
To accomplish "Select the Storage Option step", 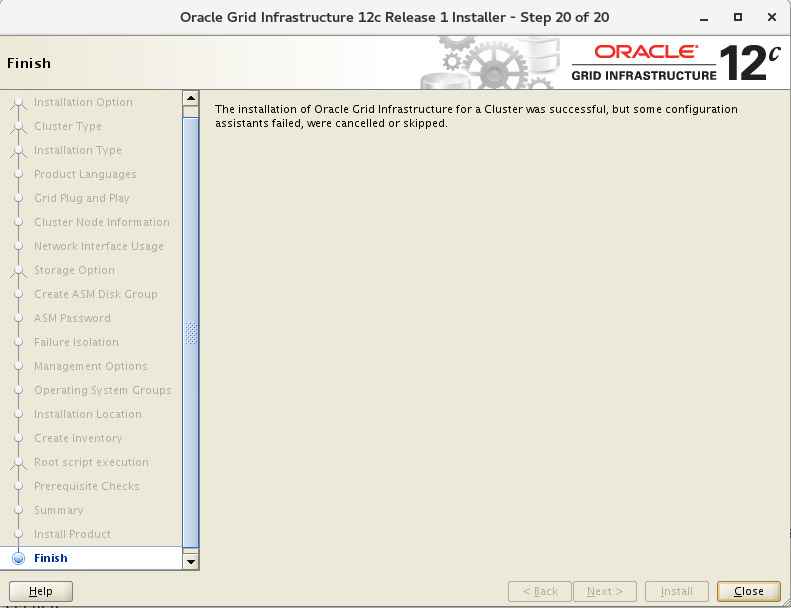I will pyautogui.click(x=74, y=270).
